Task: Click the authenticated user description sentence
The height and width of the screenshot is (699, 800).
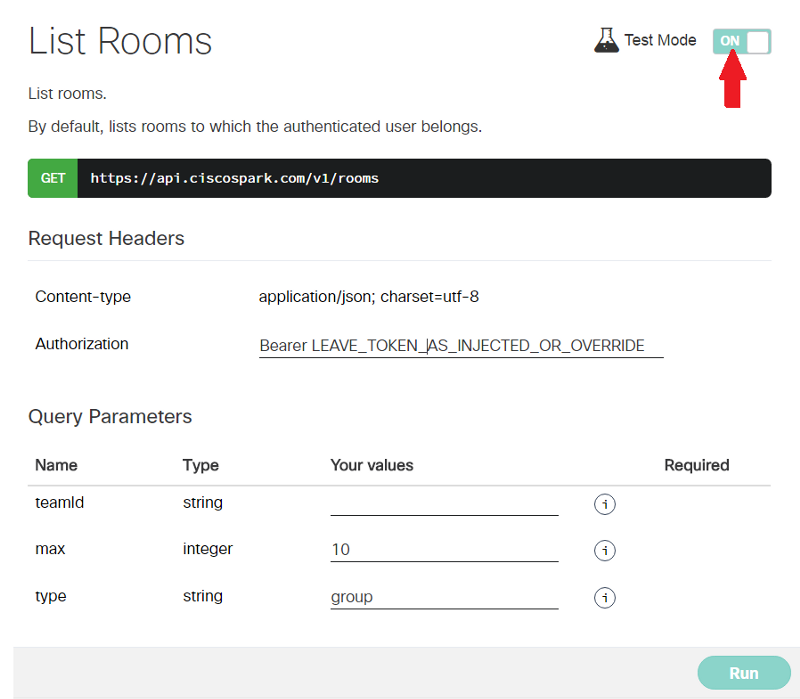Action: (x=255, y=127)
